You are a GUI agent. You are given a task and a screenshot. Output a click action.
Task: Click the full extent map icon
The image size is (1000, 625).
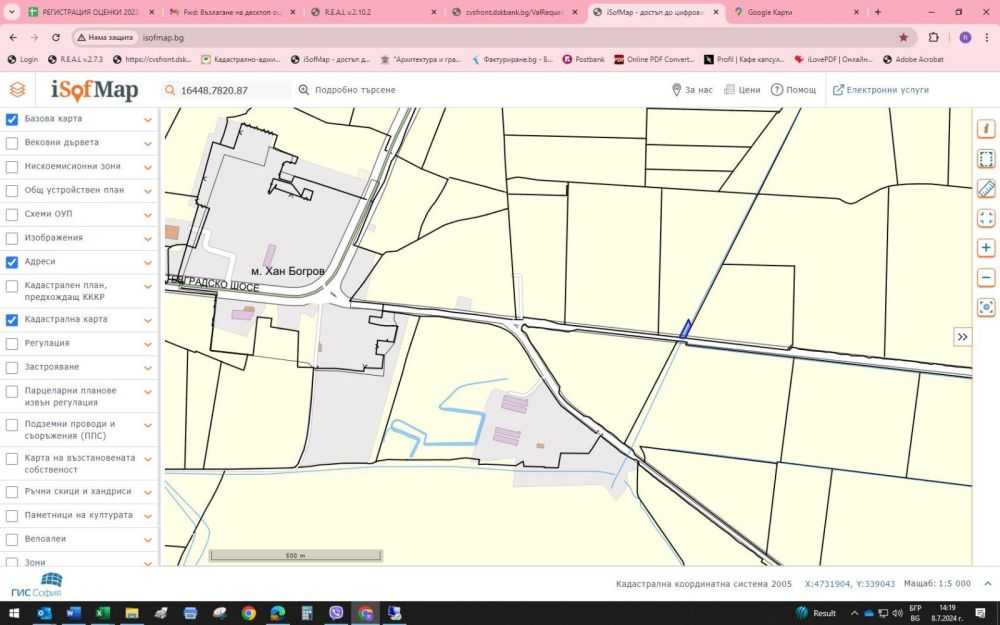click(986, 218)
